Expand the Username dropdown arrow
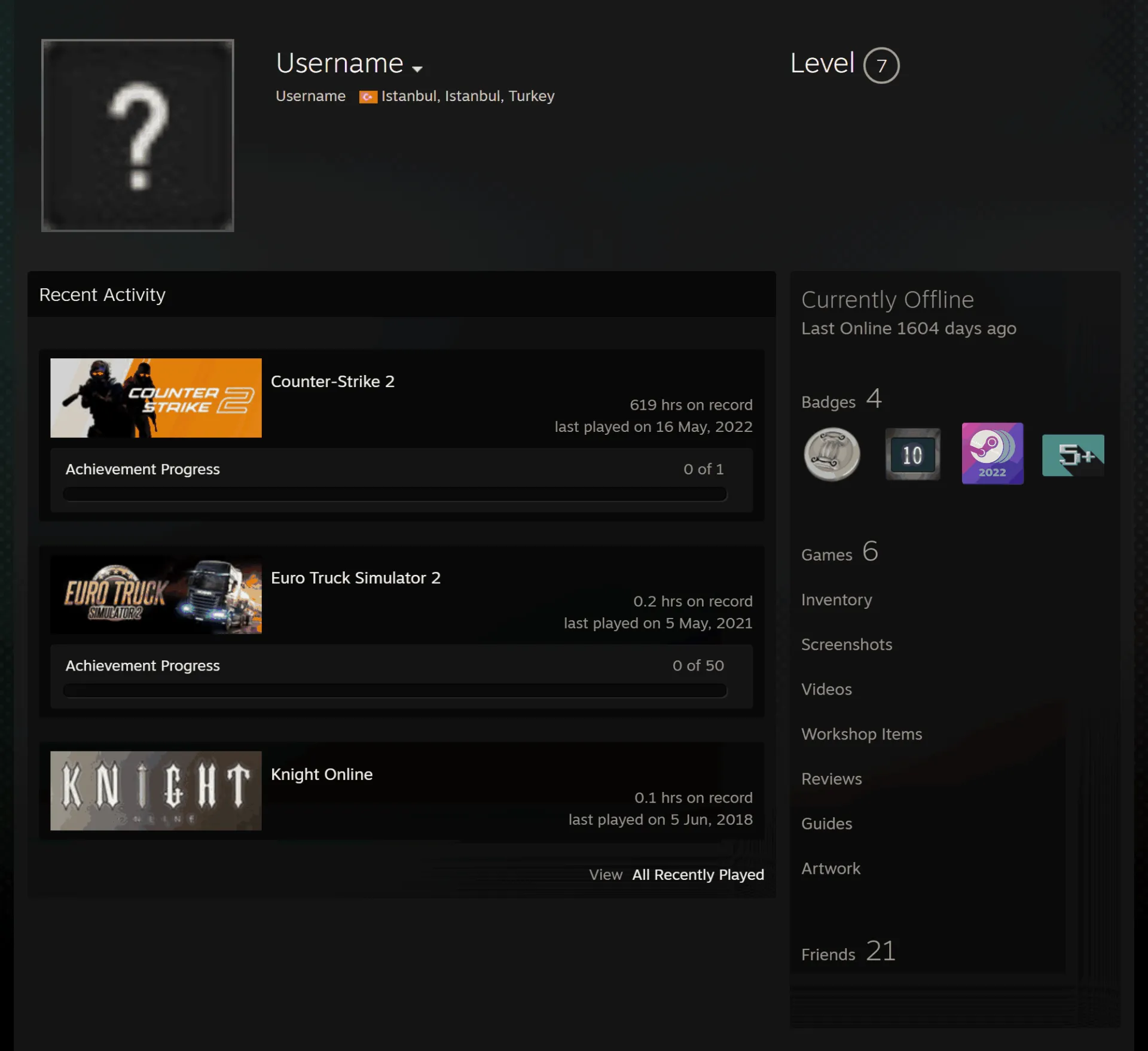This screenshot has width=1148, height=1051. (417, 69)
